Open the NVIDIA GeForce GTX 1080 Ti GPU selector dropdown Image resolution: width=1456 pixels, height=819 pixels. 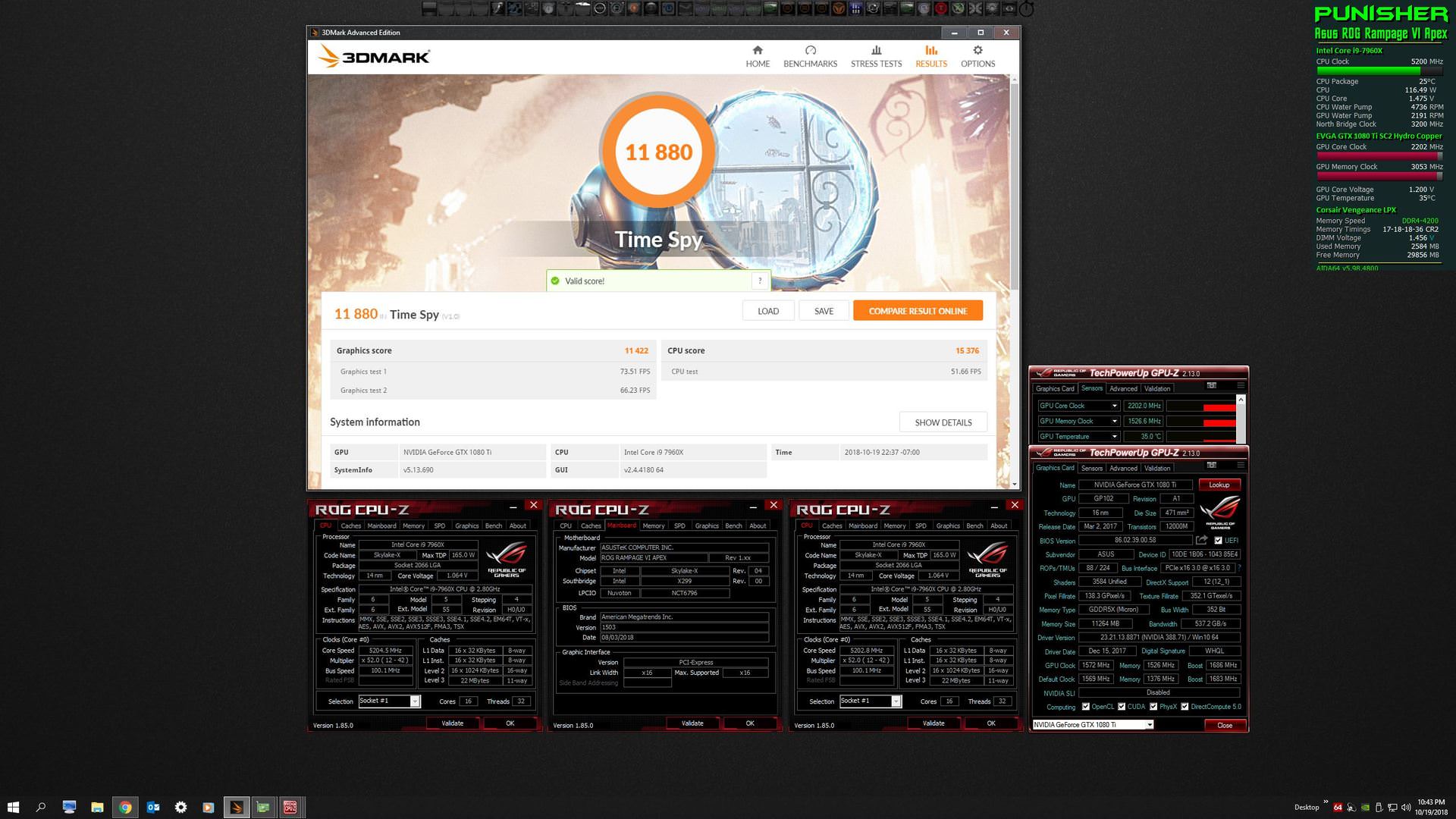click(x=1150, y=725)
